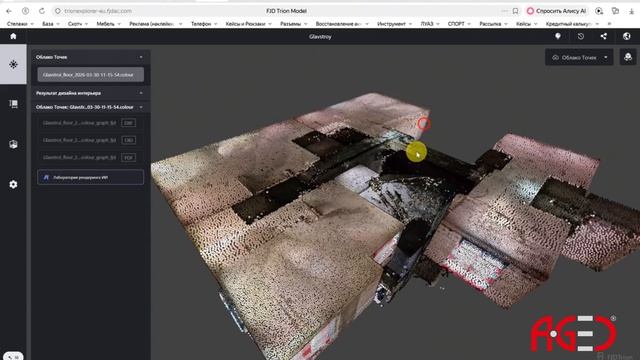Open the СПОРТ bookmarks folder
This screenshot has height=360, width=640.
tap(460, 24)
